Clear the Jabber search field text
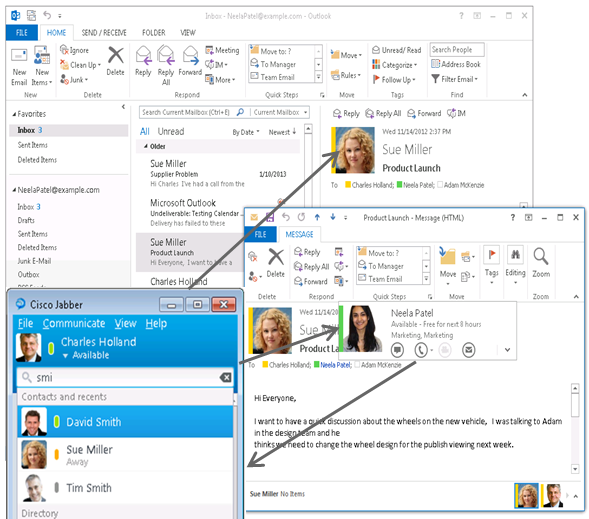 coord(226,377)
